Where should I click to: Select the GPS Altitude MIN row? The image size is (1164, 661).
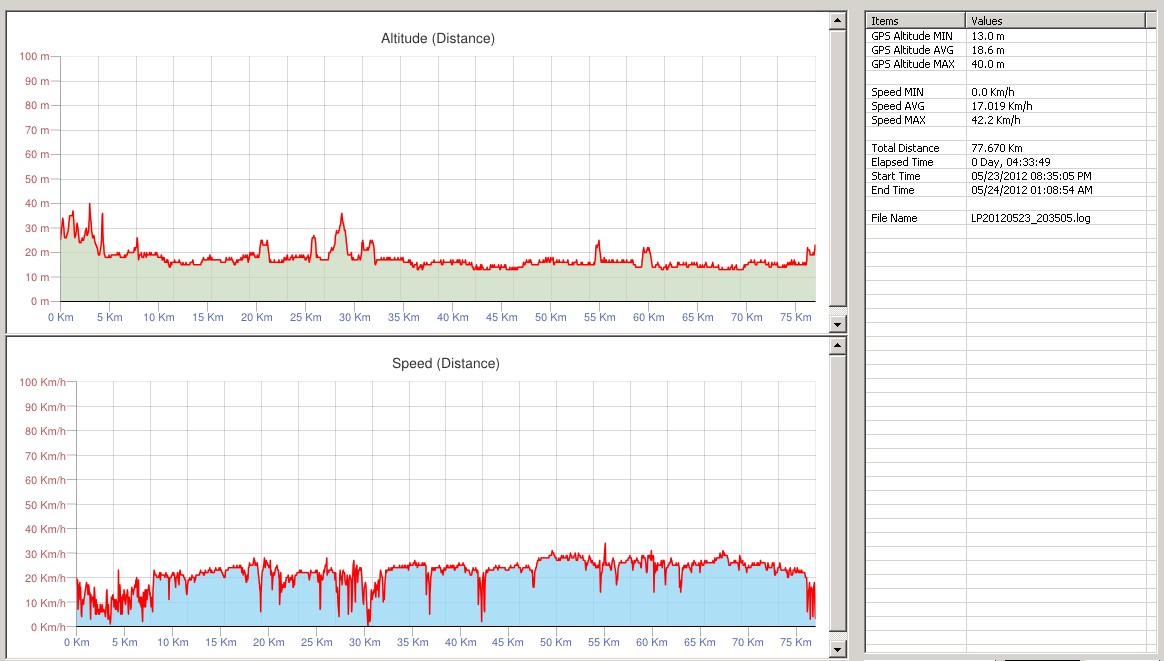(x=912, y=36)
